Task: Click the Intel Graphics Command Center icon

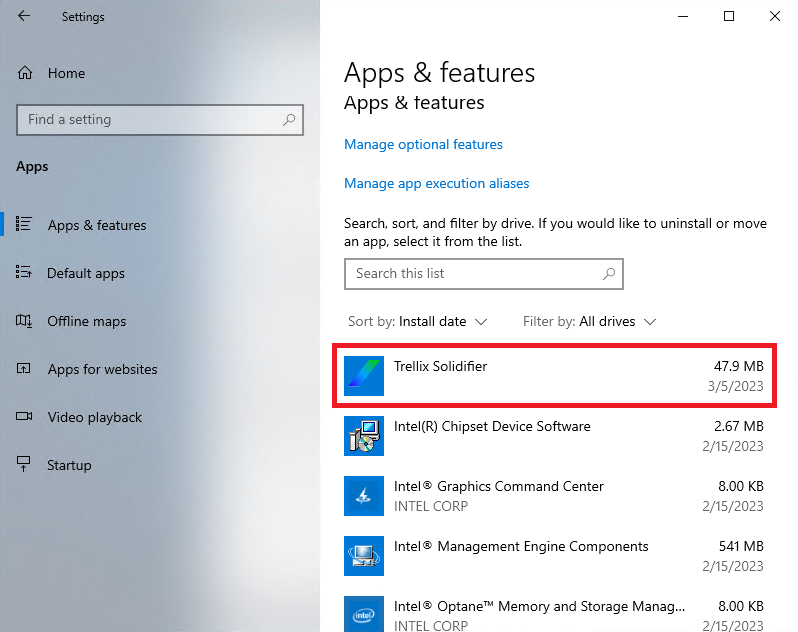Action: tap(364, 495)
